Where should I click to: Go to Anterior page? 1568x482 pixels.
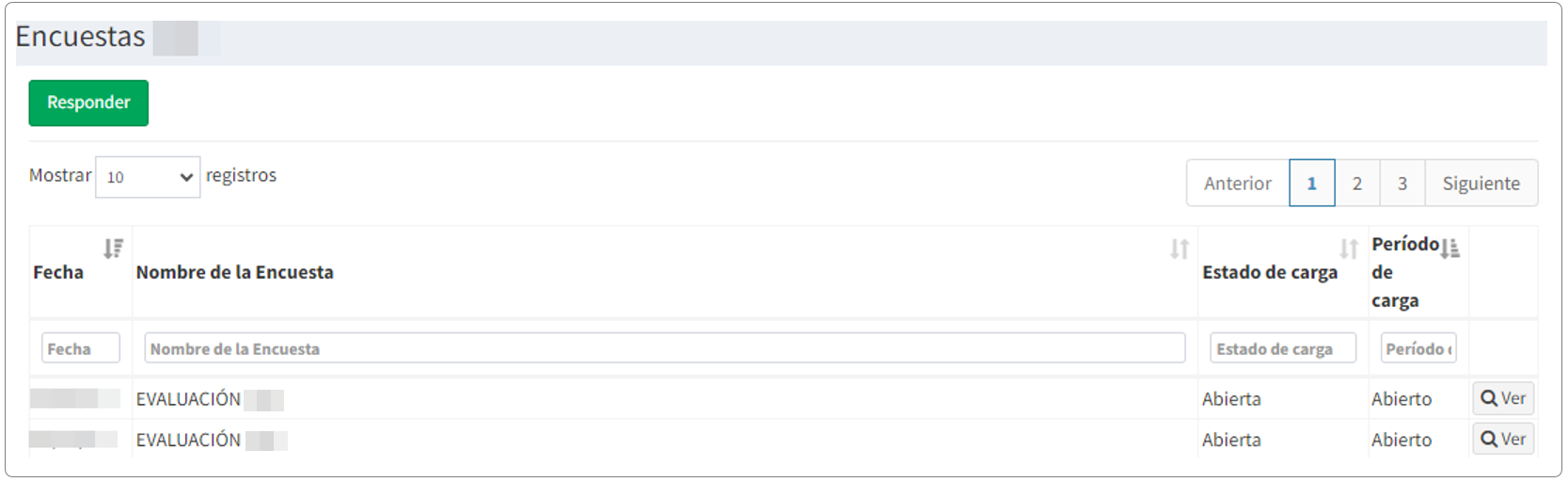coord(1238,184)
